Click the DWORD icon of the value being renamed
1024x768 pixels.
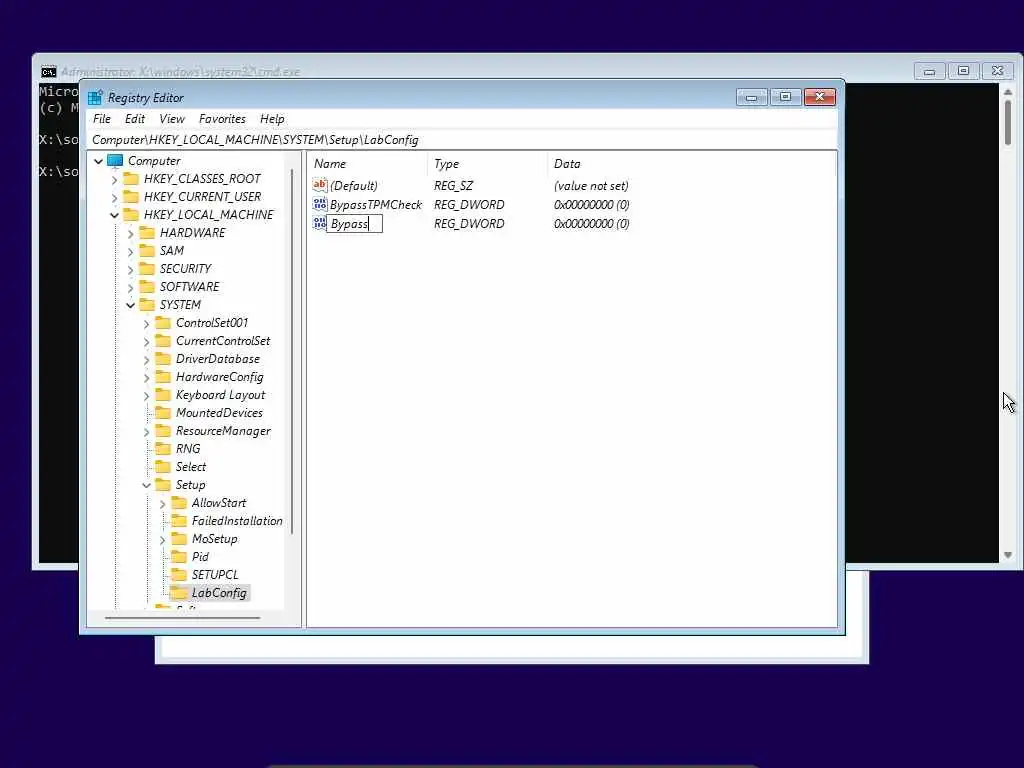click(319, 223)
